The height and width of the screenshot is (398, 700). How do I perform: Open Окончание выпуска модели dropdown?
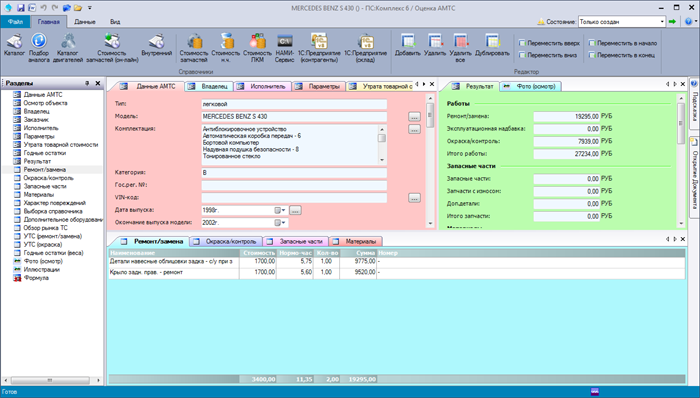tap(280, 223)
